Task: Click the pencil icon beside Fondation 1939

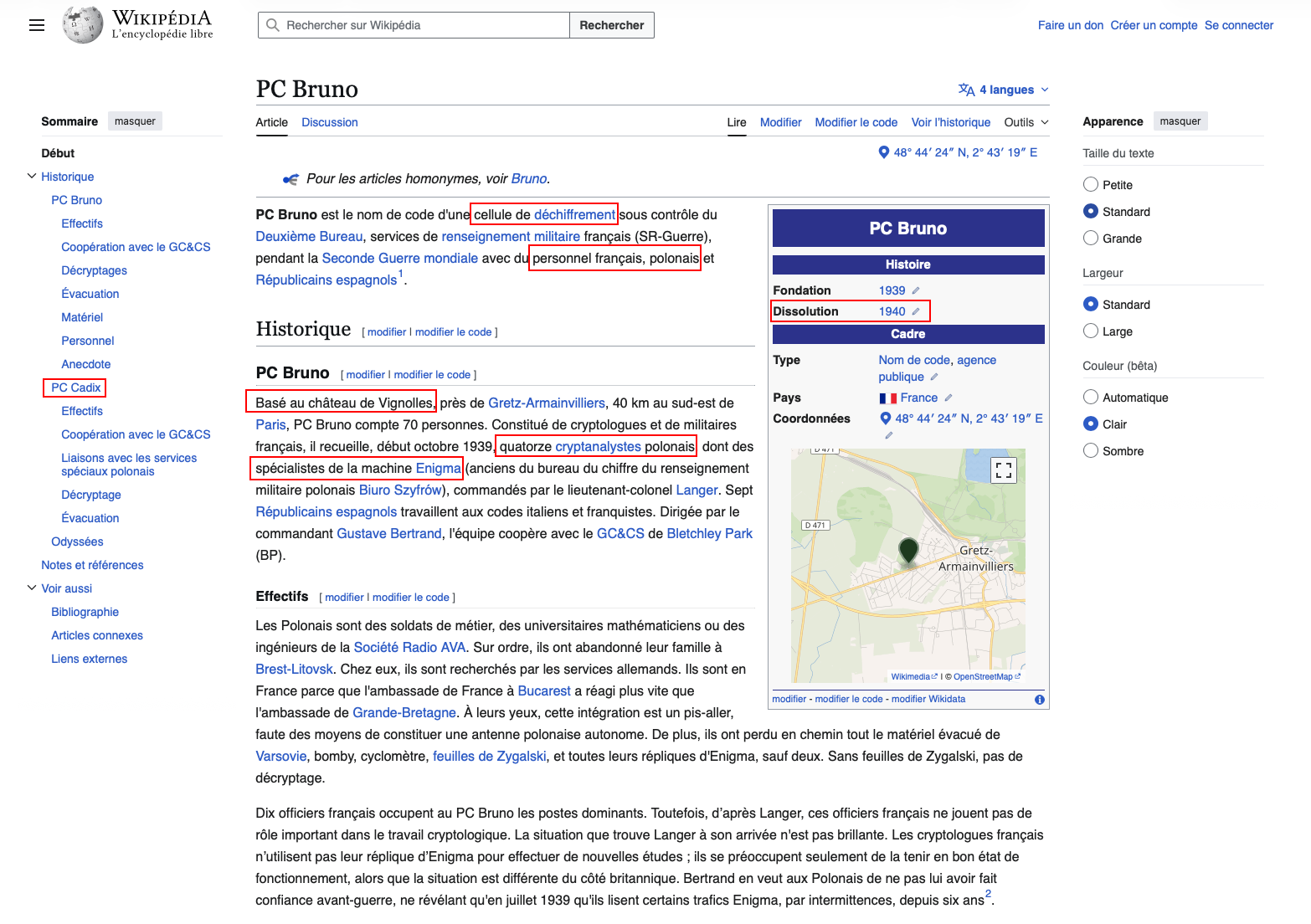Action: point(915,290)
